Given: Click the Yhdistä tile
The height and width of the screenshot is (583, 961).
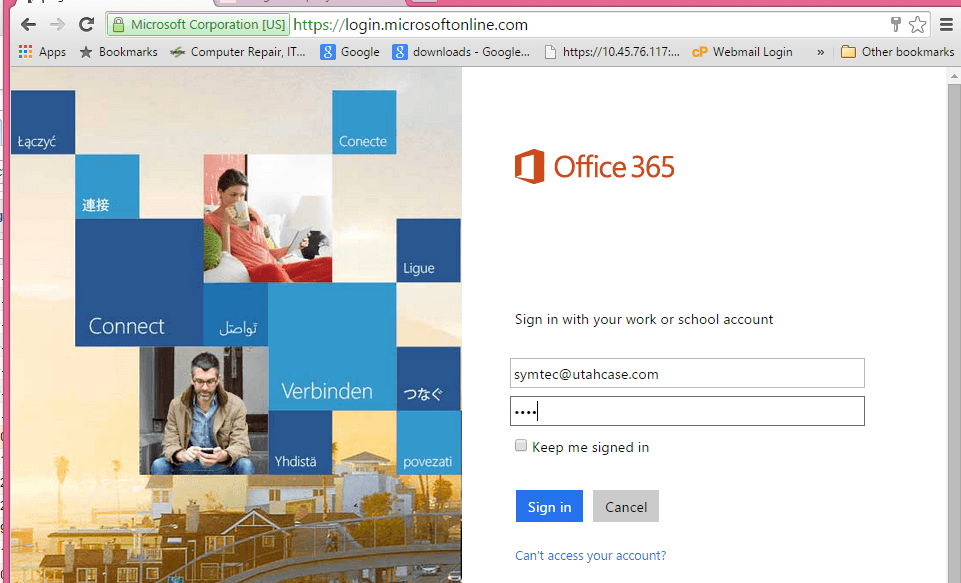Looking at the screenshot, I should 300,443.
